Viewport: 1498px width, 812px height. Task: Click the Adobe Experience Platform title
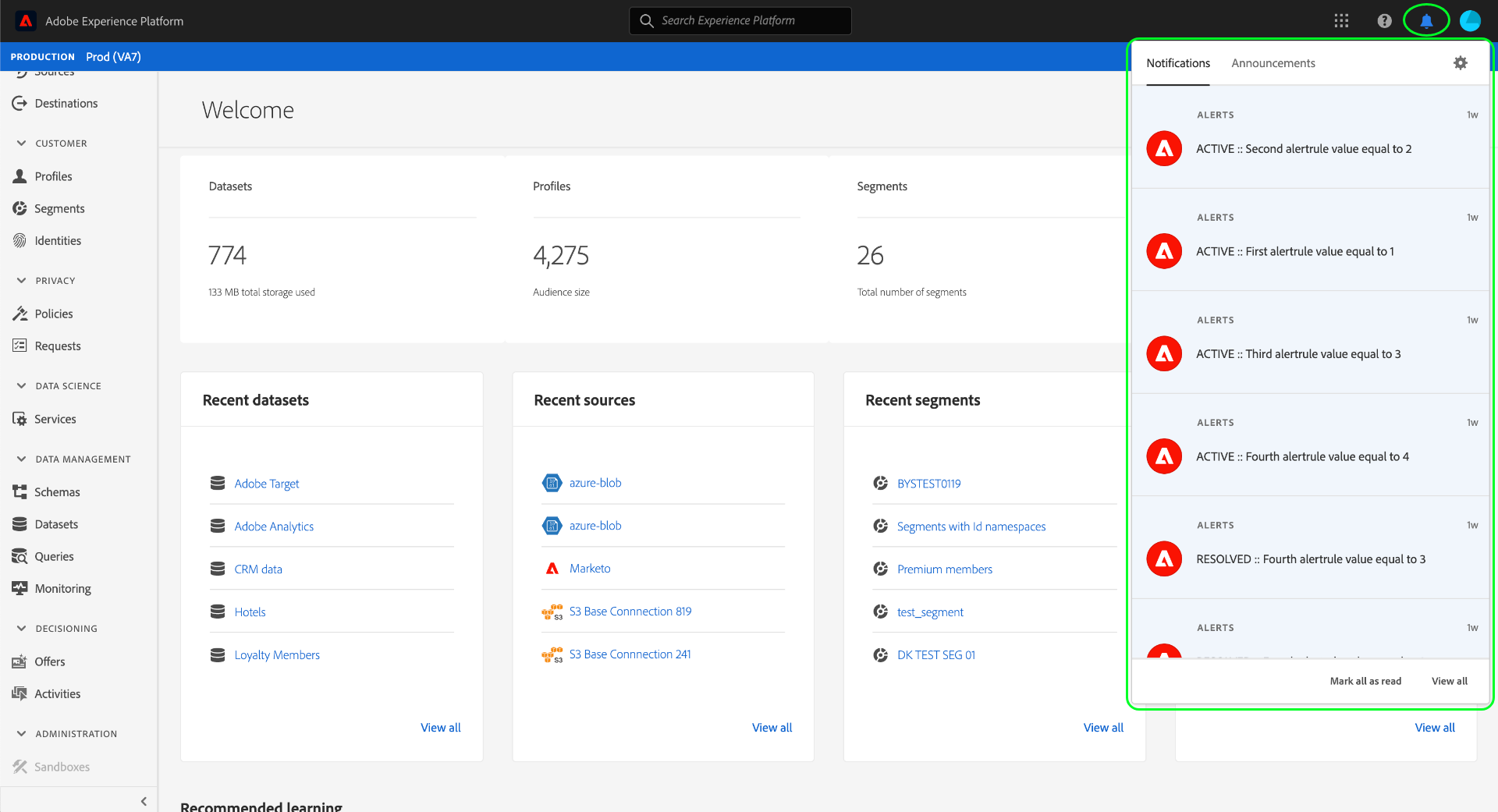pyautogui.click(x=115, y=21)
